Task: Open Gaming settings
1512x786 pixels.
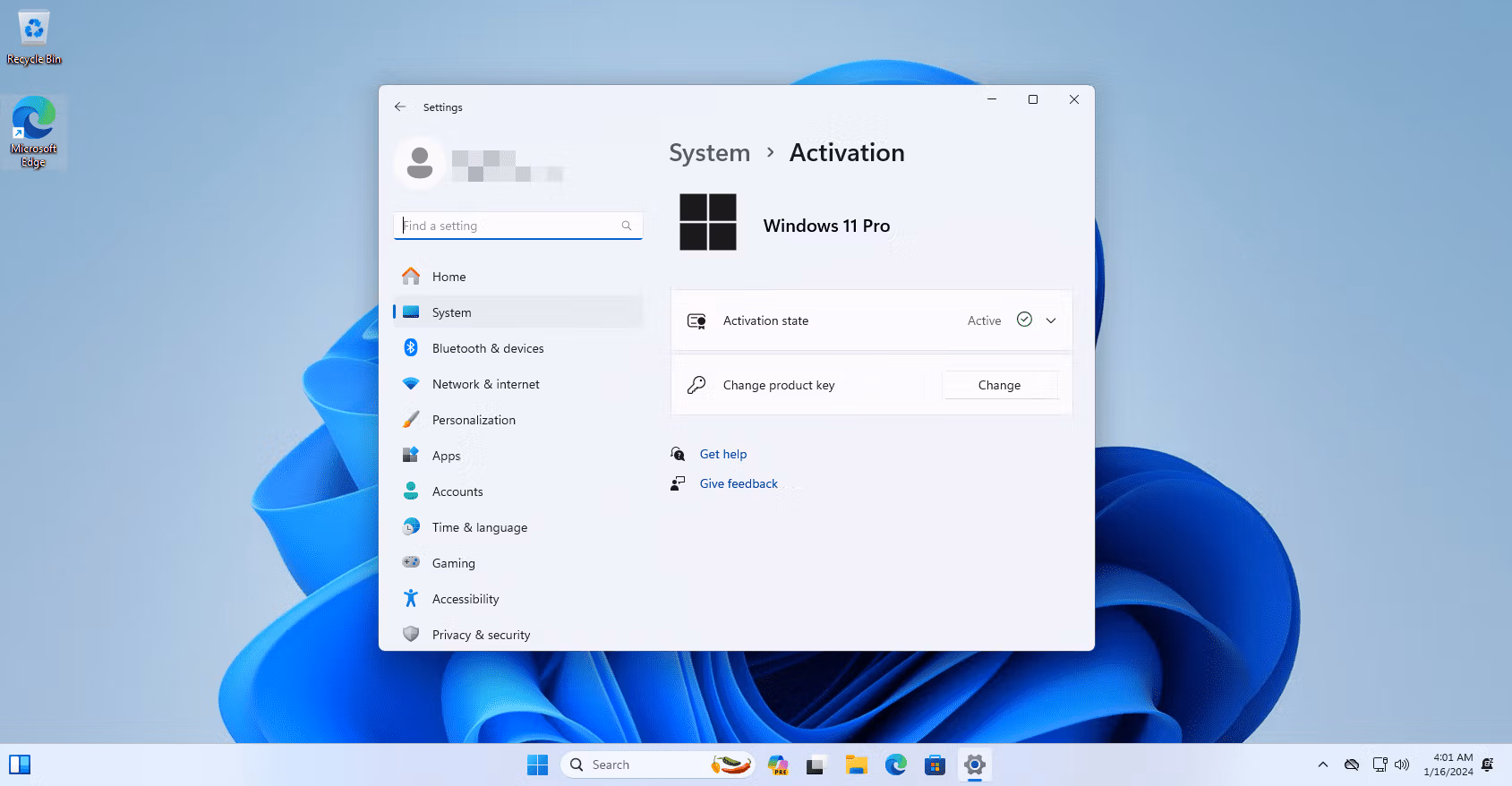Action: click(x=518, y=563)
